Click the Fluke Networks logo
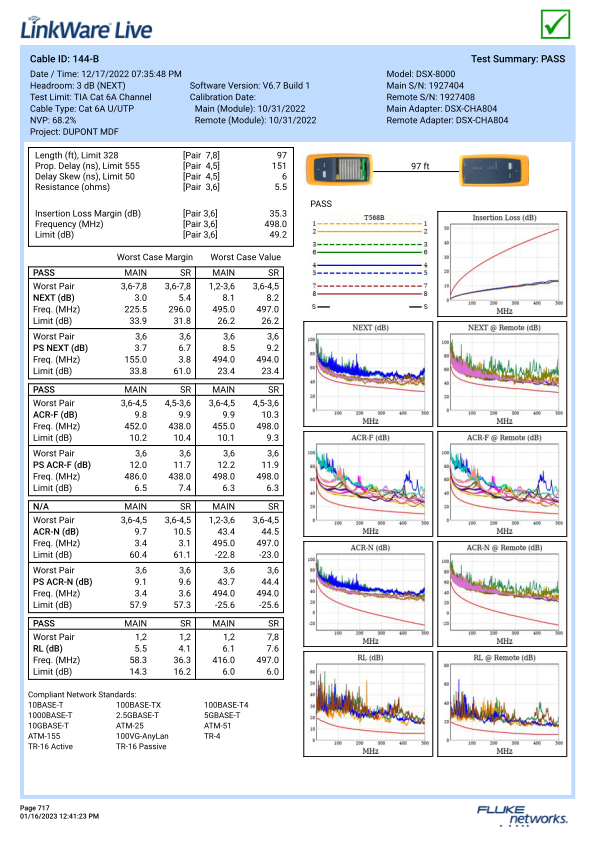Screen dimensions: 595x841 point(522,815)
